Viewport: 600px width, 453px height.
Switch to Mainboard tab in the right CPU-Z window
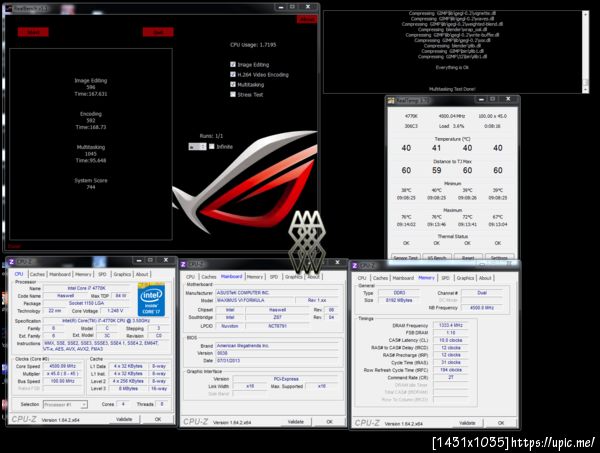pos(403,278)
